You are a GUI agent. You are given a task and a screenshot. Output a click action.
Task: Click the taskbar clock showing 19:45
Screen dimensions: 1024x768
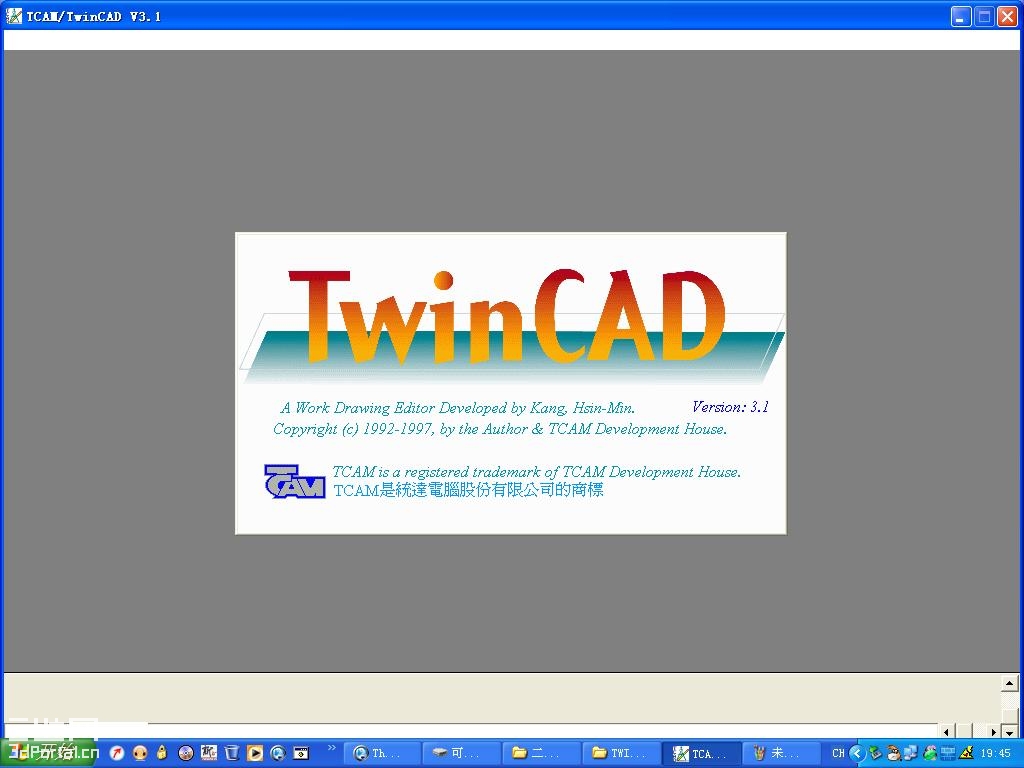coord(996,753)
